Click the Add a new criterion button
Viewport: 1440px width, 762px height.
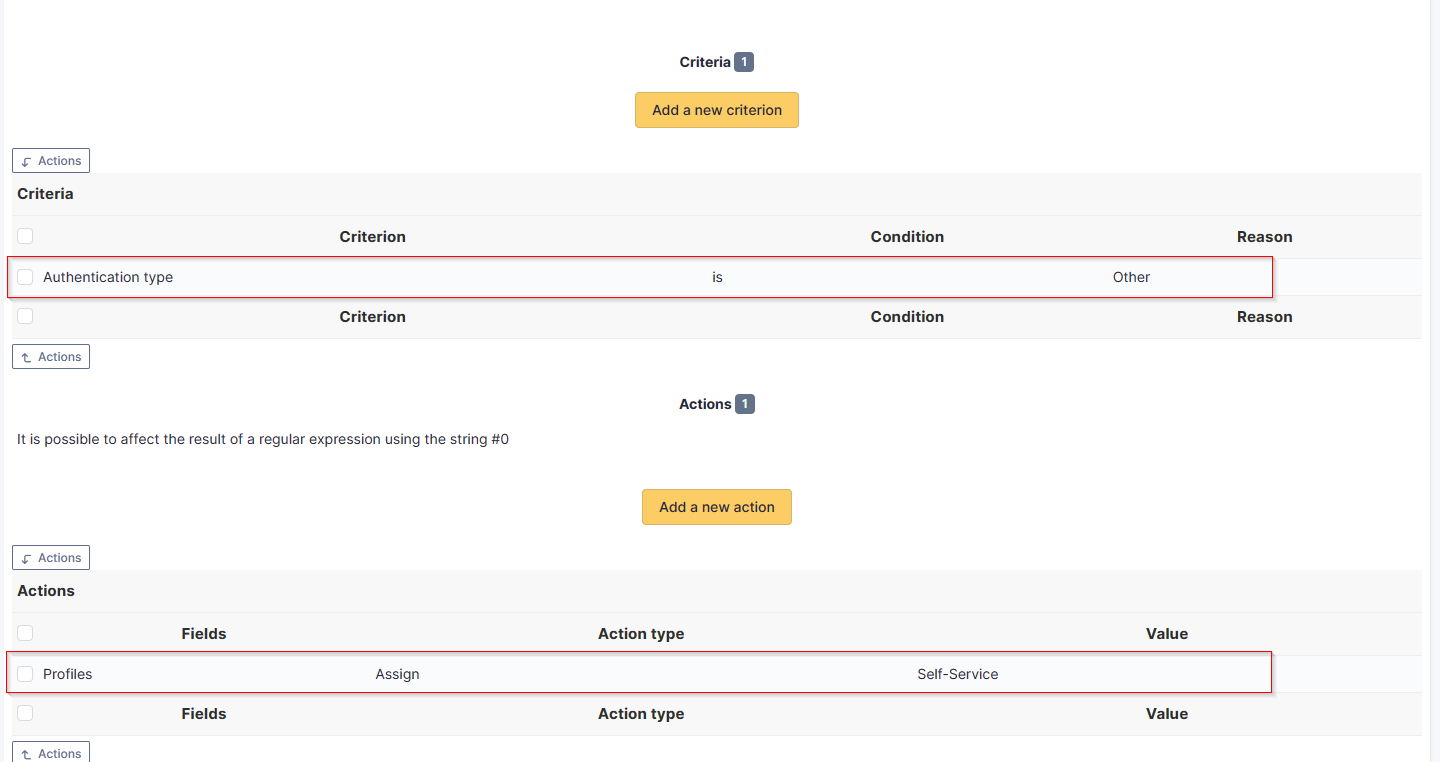(716, 110)
